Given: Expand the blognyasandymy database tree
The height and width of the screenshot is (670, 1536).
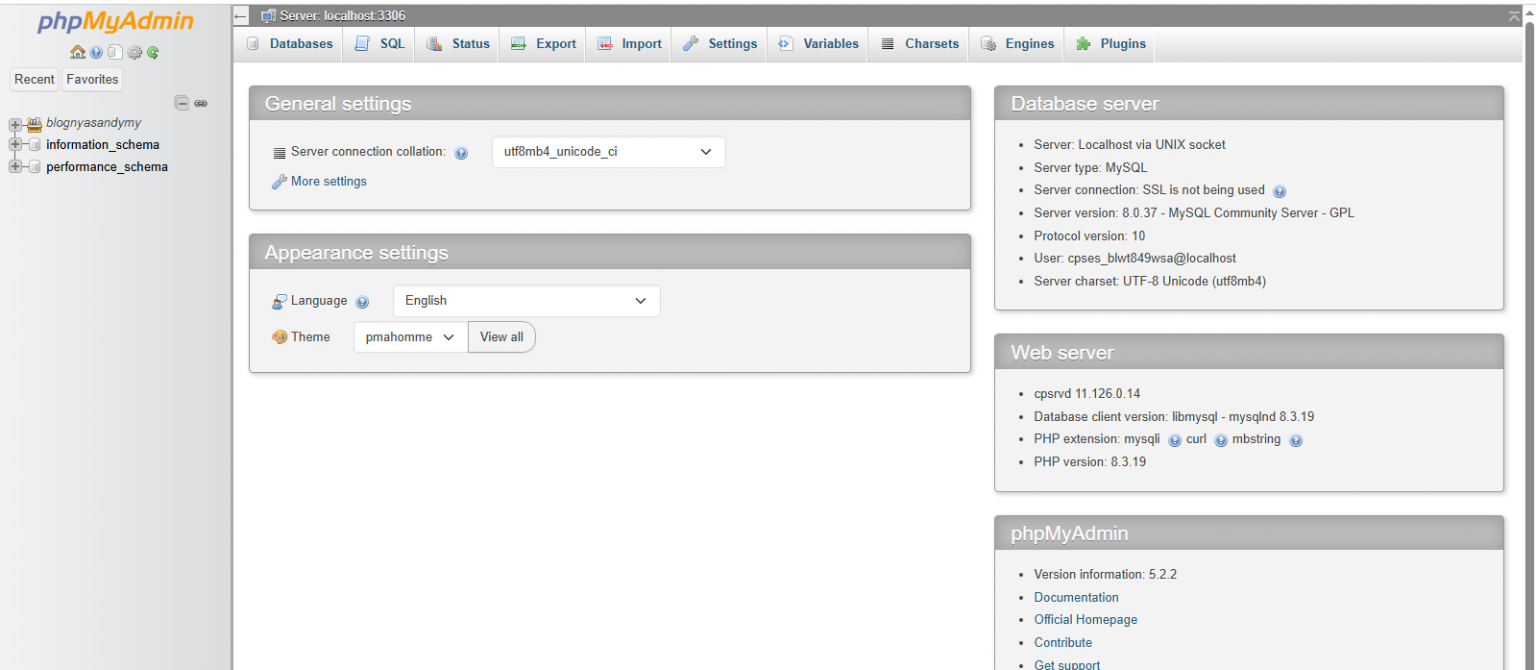Looking at the screenshot, I should 14,122.
